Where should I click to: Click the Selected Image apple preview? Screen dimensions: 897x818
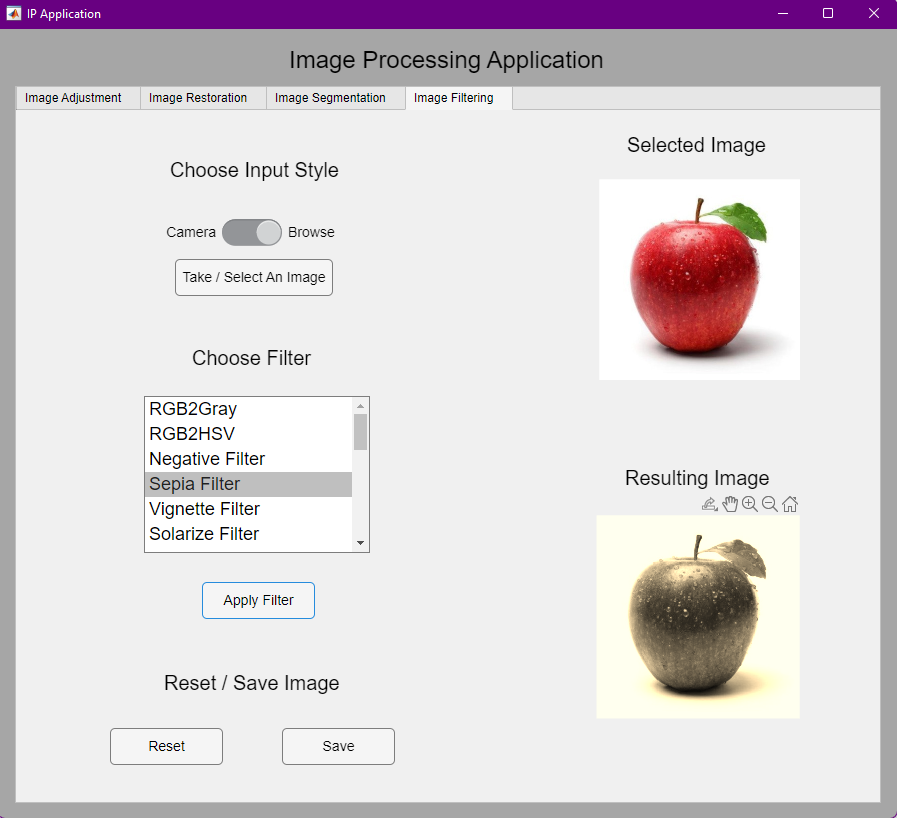(x=699, y=279)
